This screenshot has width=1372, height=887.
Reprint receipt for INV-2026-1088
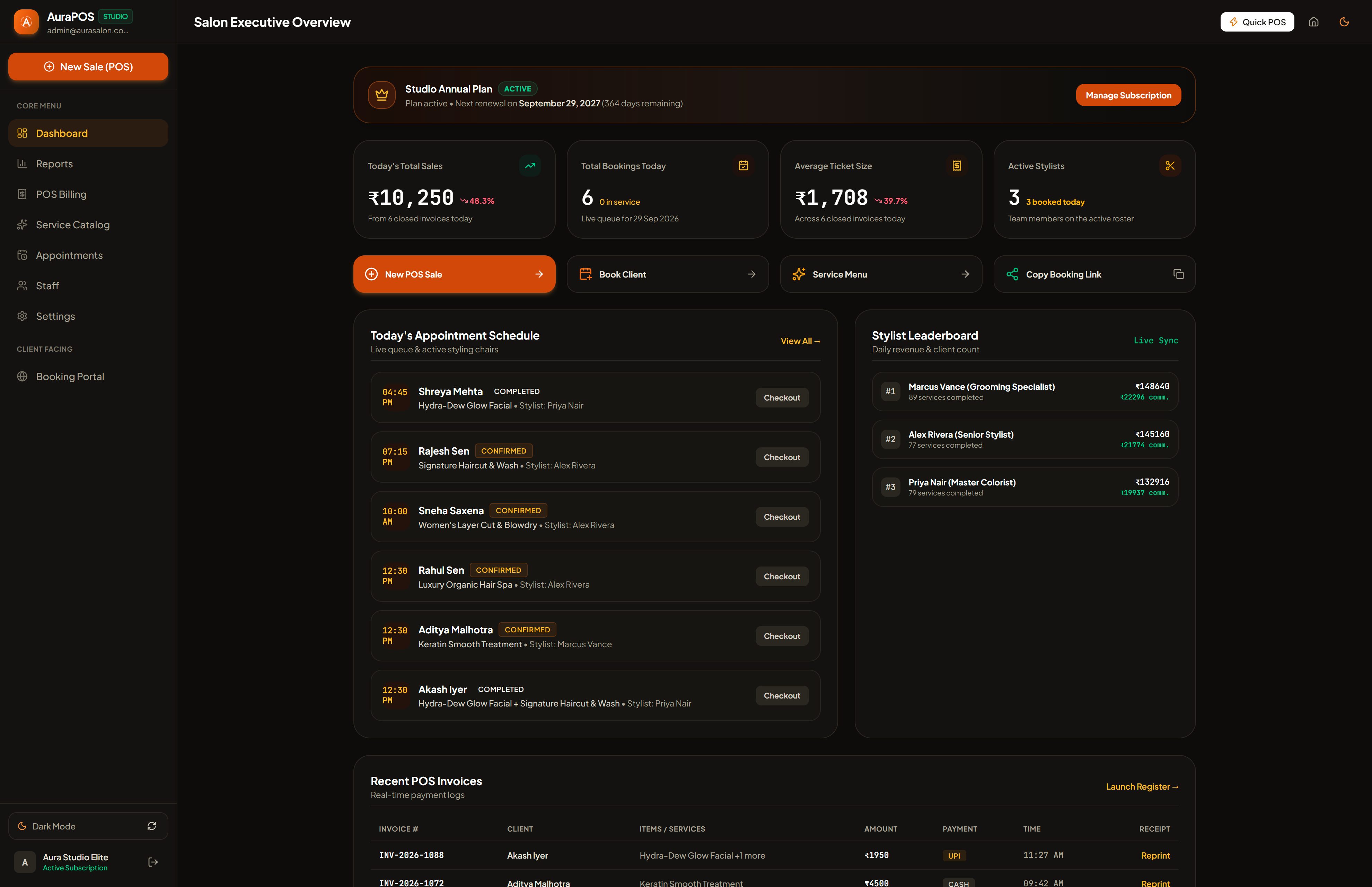tap(1155, 855)
